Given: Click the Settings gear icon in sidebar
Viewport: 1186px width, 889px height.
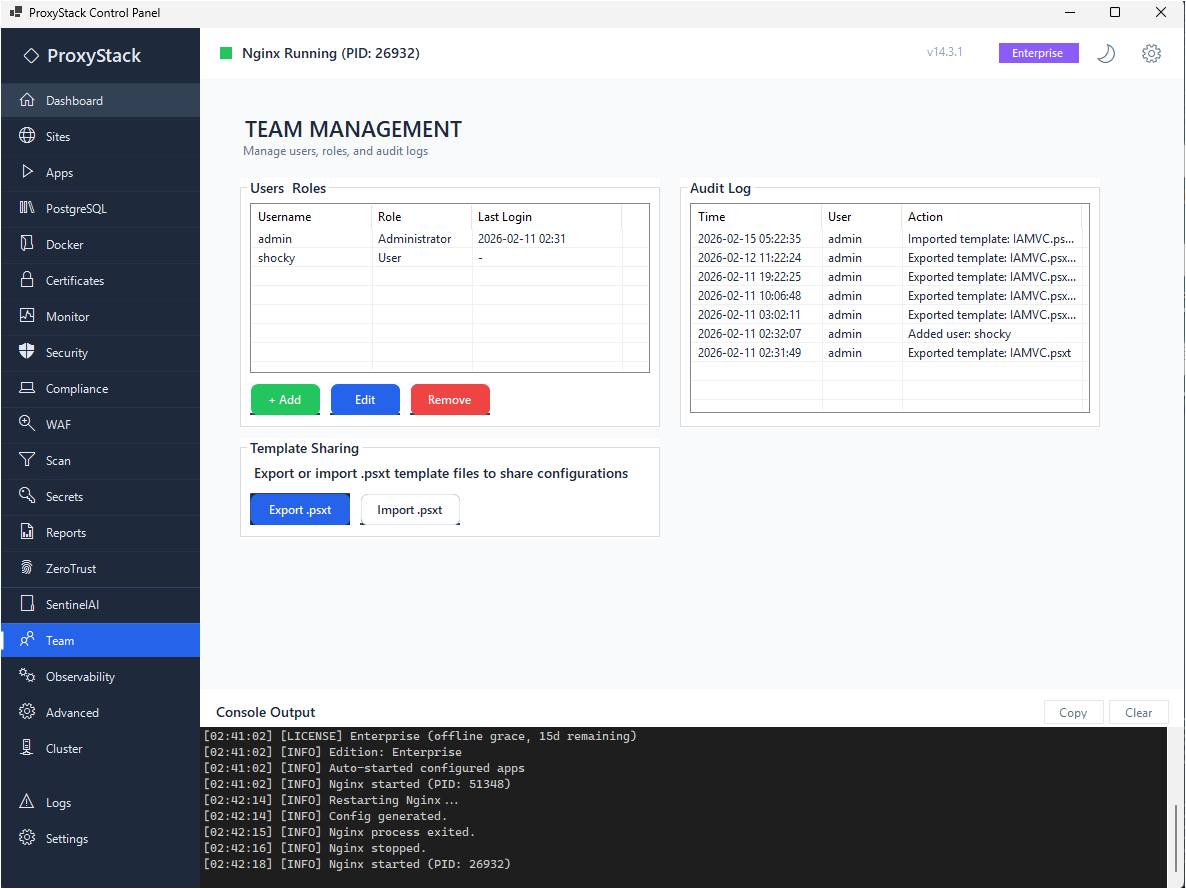Looking at the screenshot, I should click(27, 838).
